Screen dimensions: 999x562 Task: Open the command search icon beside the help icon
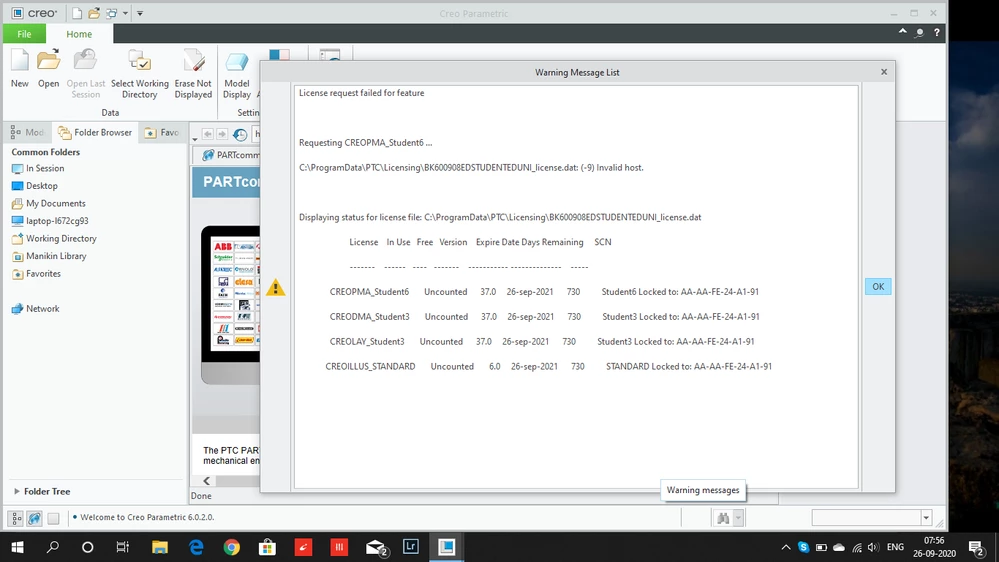point(919,32)
